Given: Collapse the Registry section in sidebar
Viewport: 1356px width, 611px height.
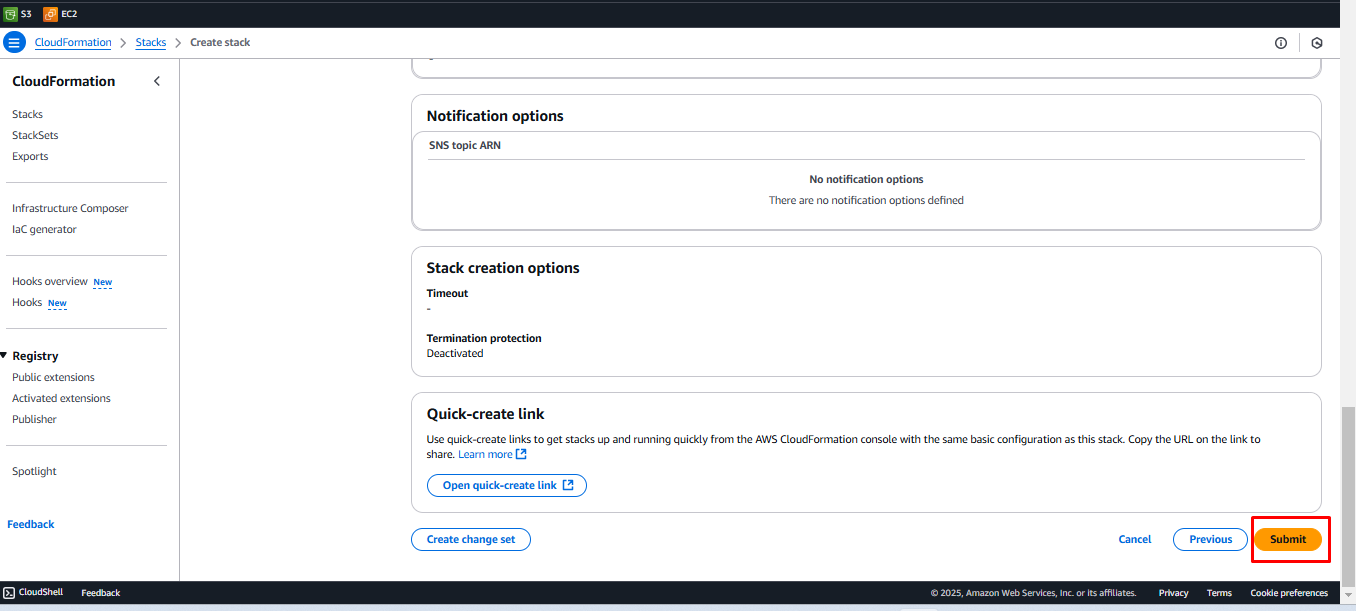Looking at the screenshot, I should (x=4, y=356).
